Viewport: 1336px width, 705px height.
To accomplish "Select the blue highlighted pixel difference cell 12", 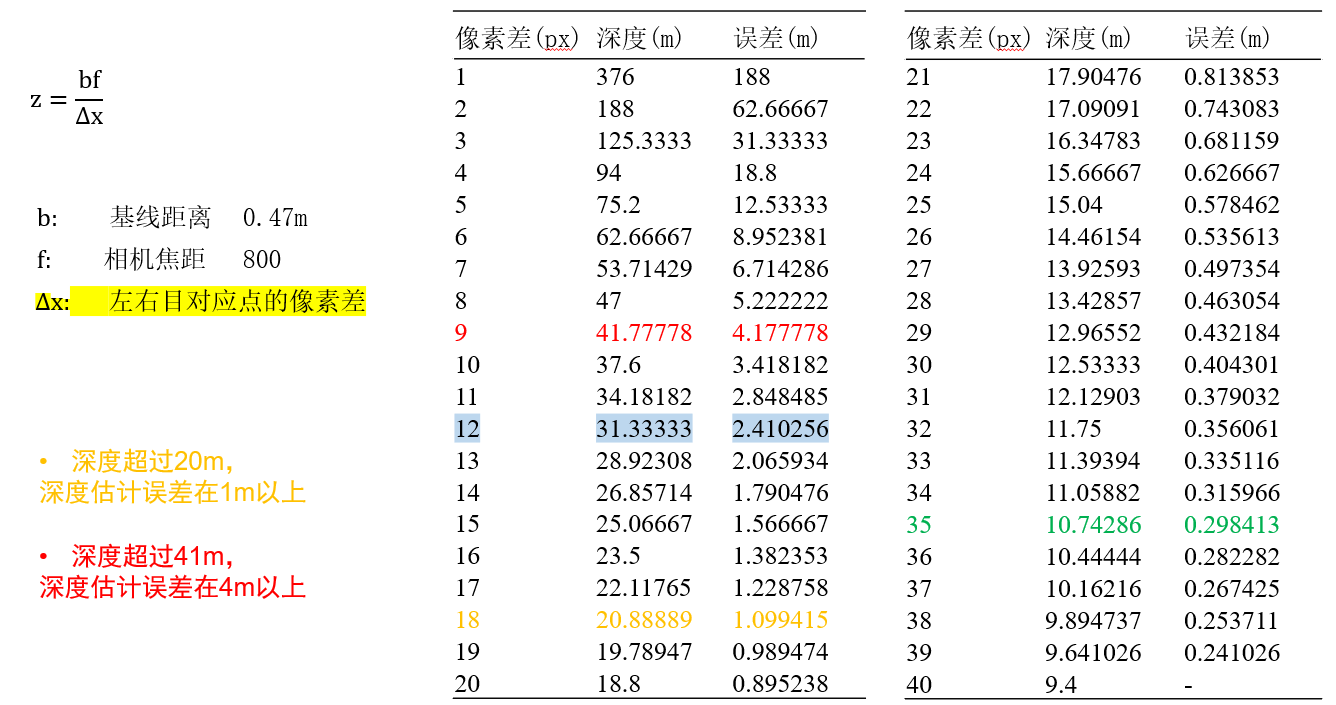I will 468,429.
